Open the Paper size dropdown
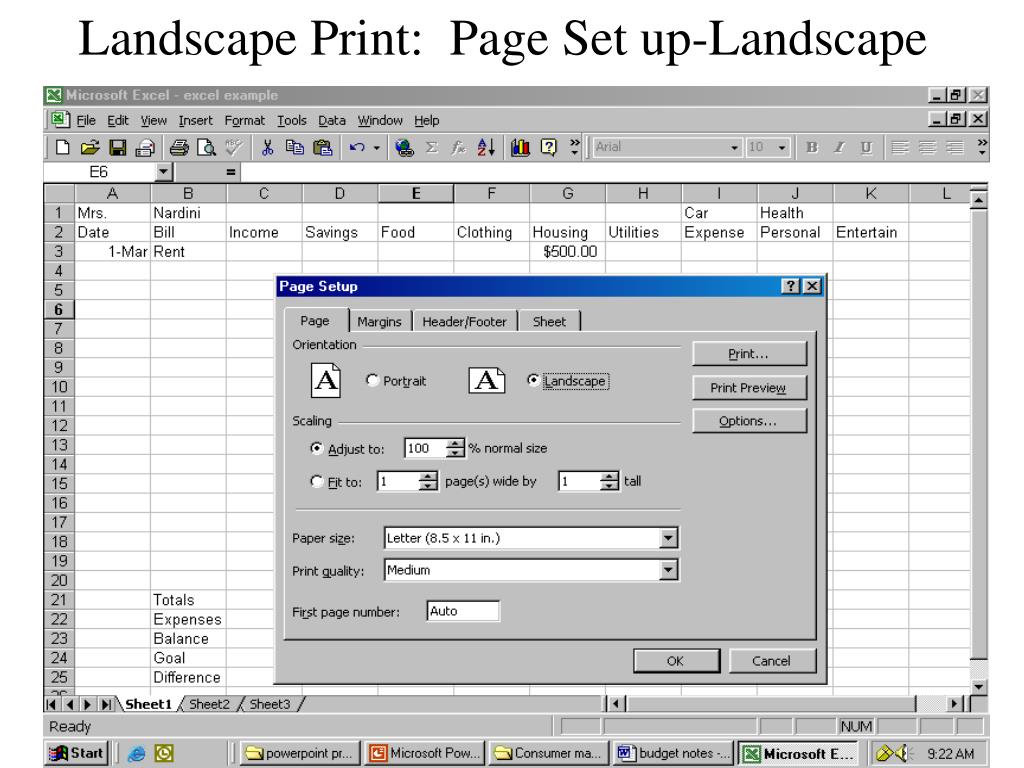 coord(668,538)
